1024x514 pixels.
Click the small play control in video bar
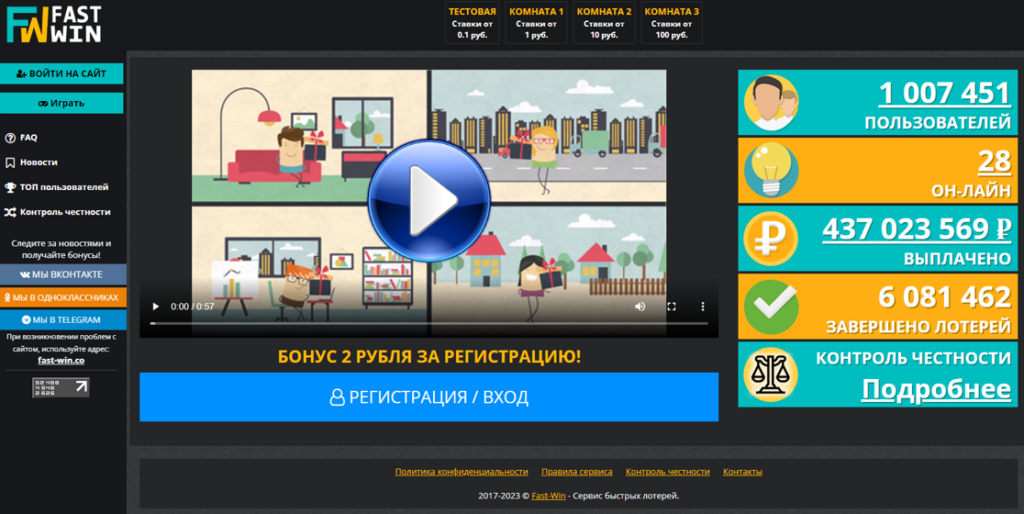(155, 306)
